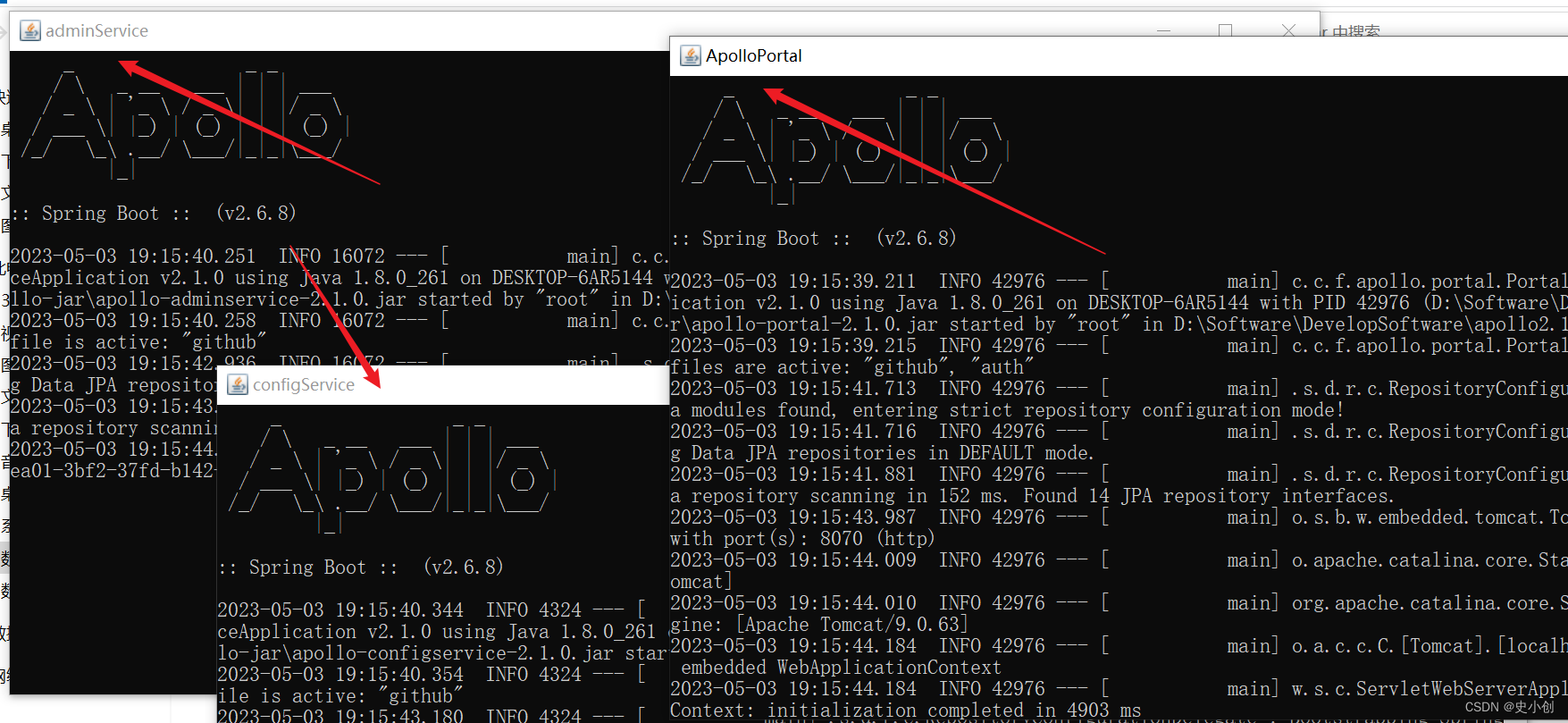Click ApolloPortal log line 'with port(s): 8070 (http)'
The width and height of the screenshot is (1568, 723).
pyautogui.click(x=802, y=539)
